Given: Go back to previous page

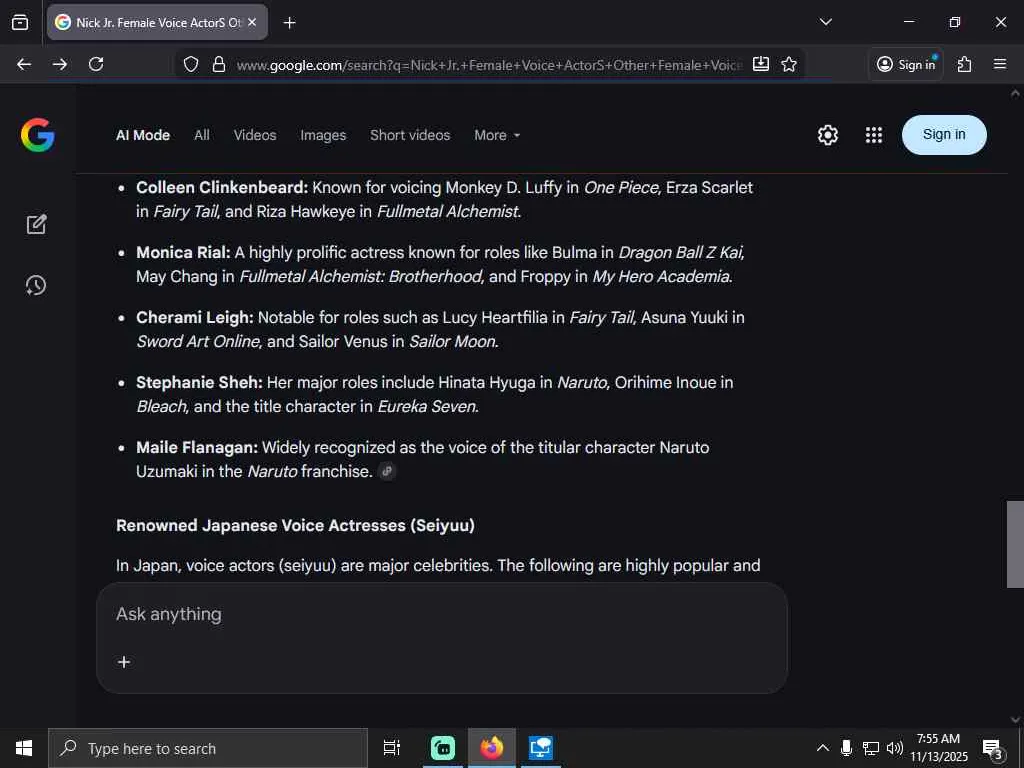Looking at the screenshot, I should 24,64.
